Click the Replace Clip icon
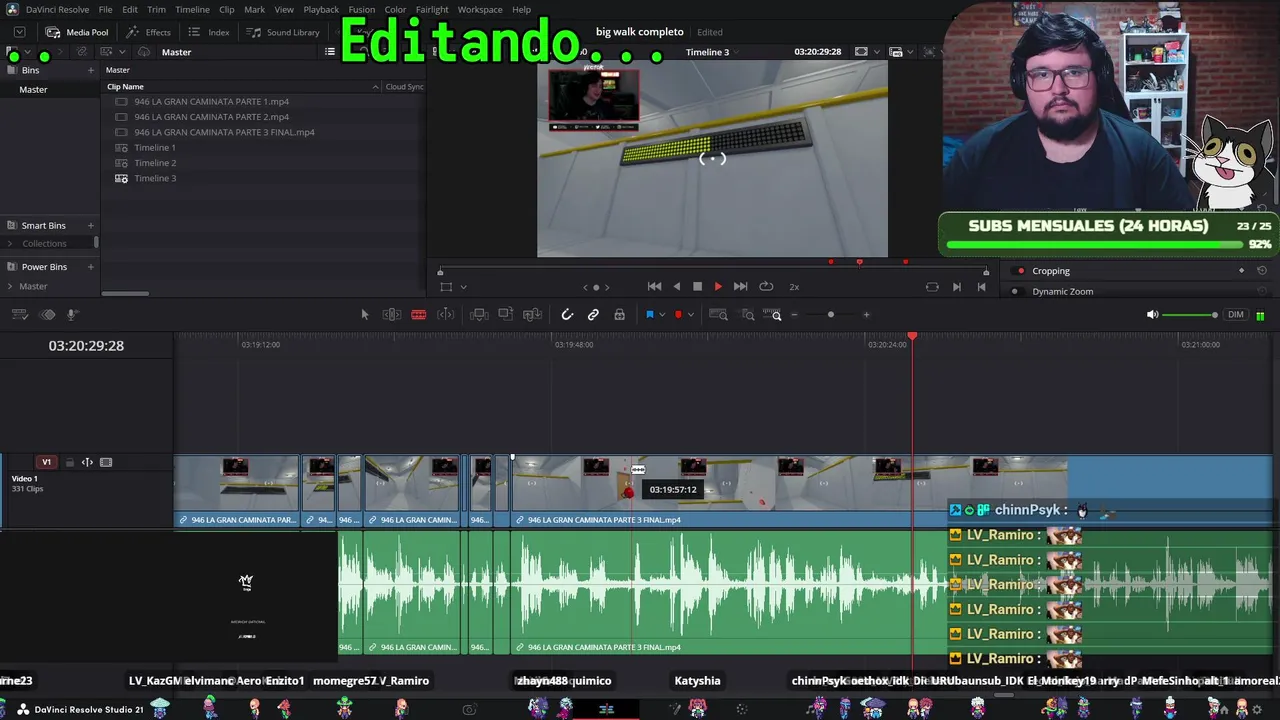Image resolution: width=1280 pixels, height=720 pixels. [x=533, y=315]
